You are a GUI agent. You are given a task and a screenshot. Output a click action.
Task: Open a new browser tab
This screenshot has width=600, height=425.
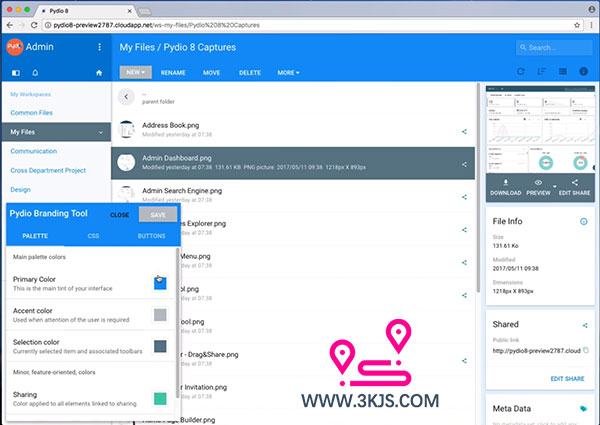pos(145,11)
